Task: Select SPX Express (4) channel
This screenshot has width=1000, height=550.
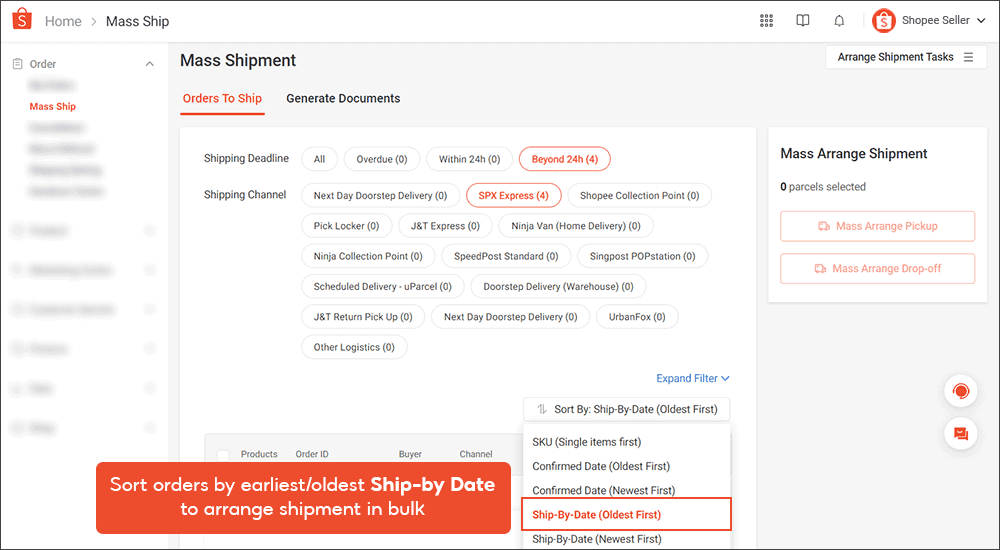Action: [x=514, y=195]
